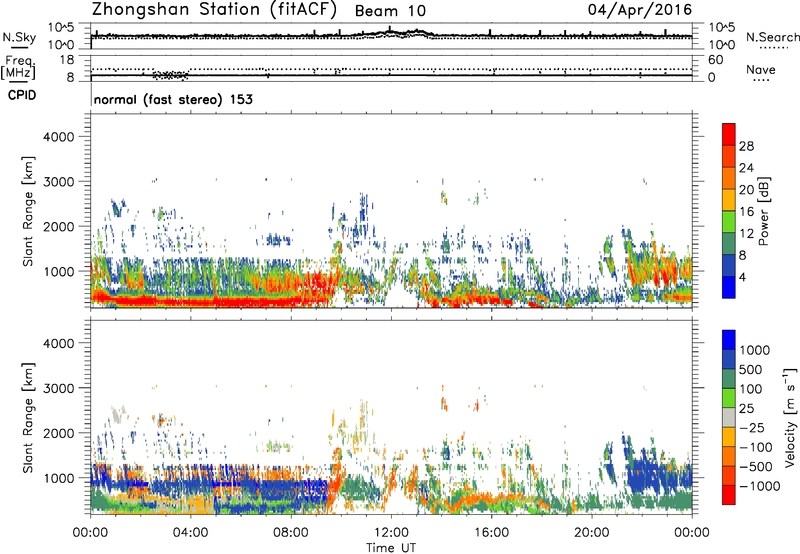Pick the red bottom segment of Velocity colorbar
Viewport: 800px width, 554px height.
(729, 495)
